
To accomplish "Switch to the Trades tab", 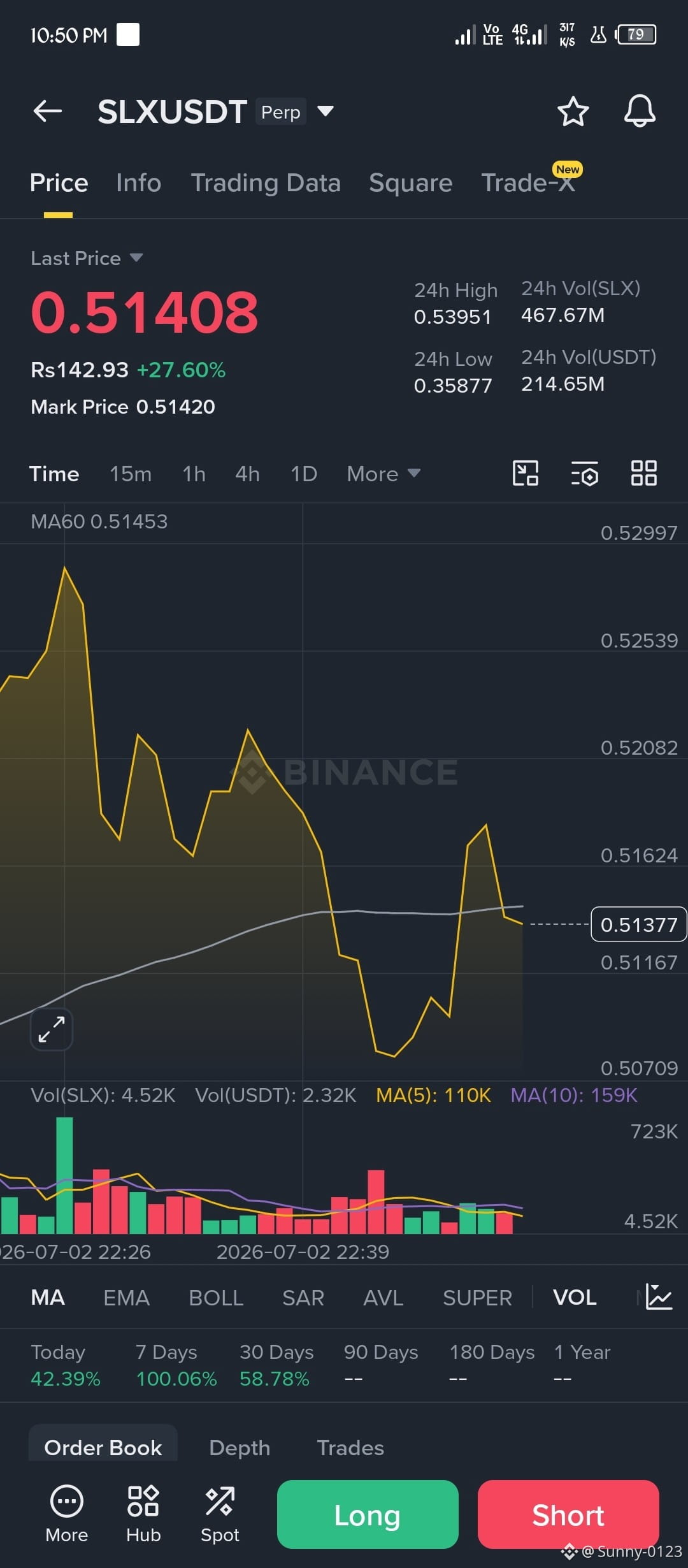I will click(x=350, y=1448).
